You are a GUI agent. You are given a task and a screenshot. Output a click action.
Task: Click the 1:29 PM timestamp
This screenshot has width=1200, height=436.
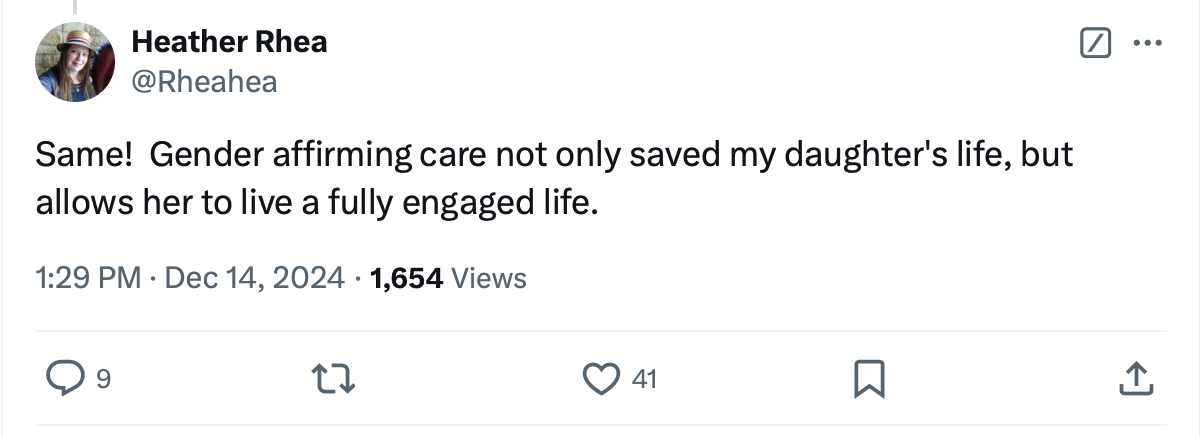click(x=87, y=278)
